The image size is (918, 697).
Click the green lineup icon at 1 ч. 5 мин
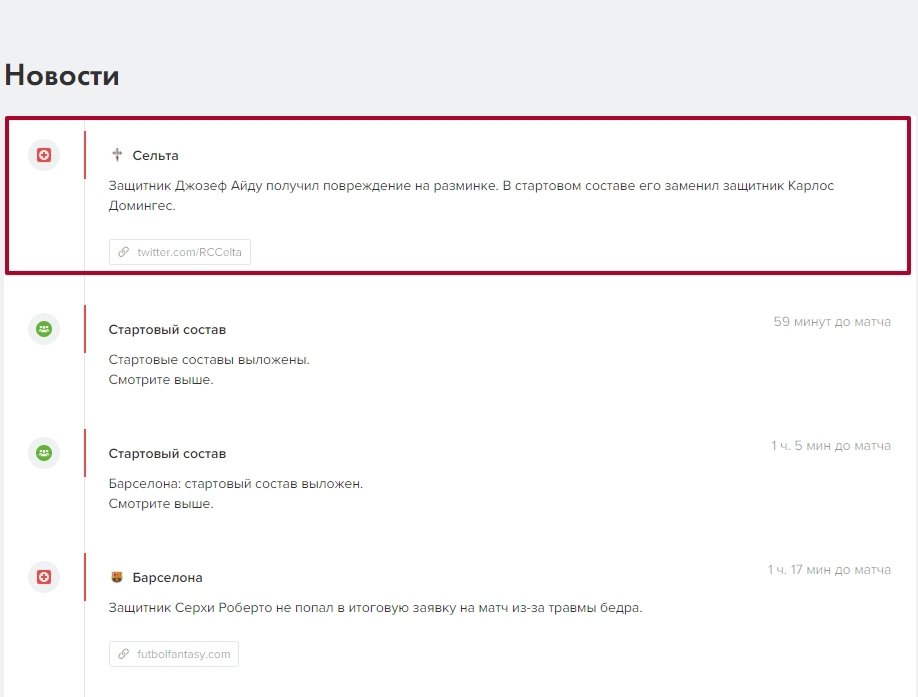44,453
